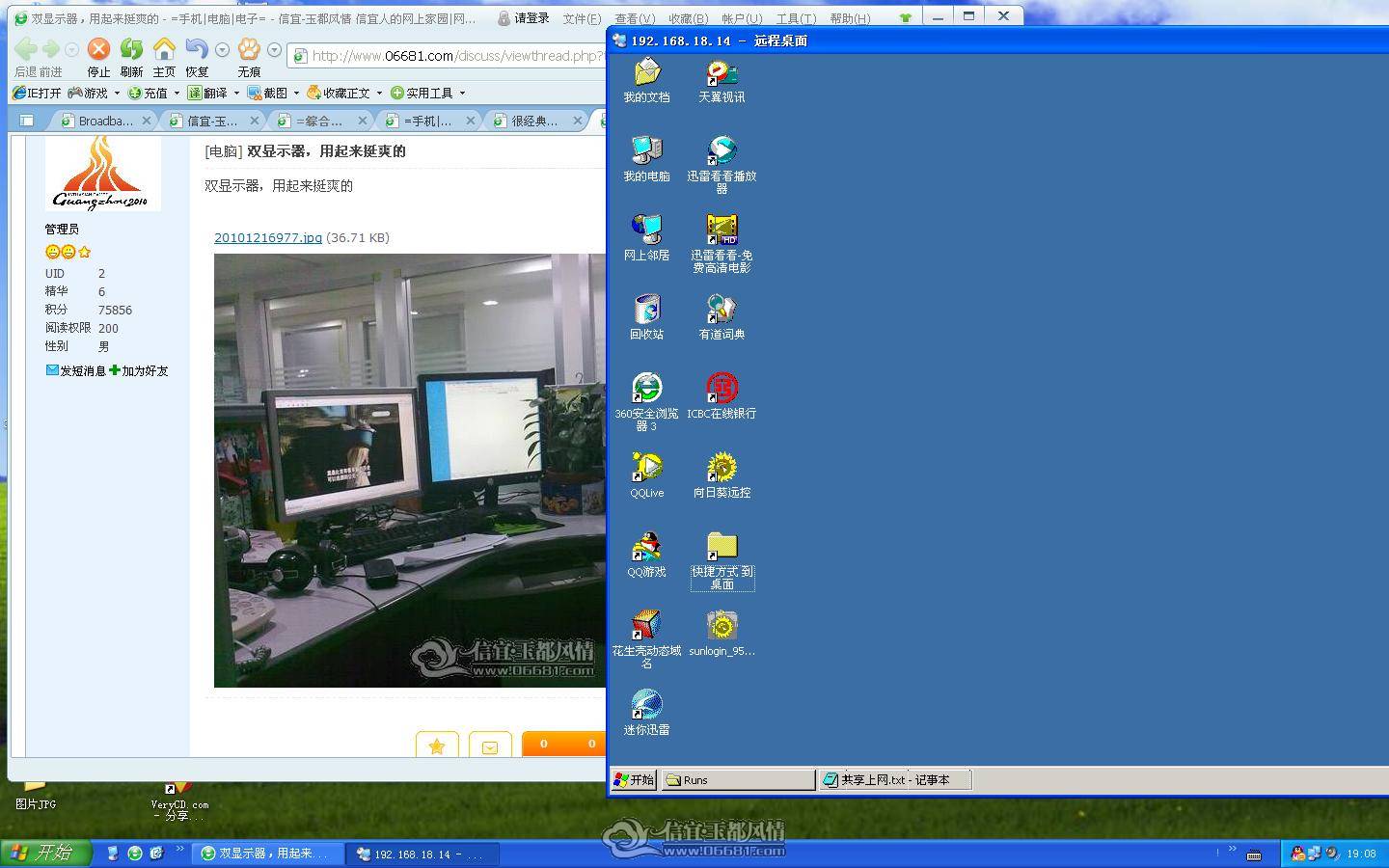Click the blue Restore (恢复) arrow icon
Screen dimensions: 1389x868
click(x=197, y=49)
